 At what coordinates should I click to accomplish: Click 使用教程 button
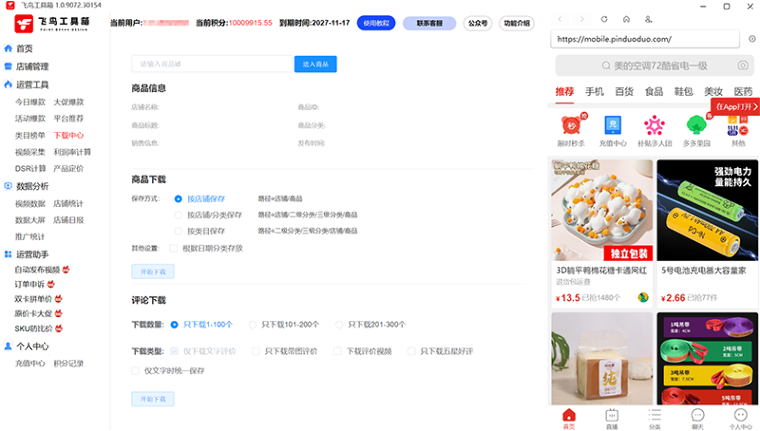[x=376, y=23]
